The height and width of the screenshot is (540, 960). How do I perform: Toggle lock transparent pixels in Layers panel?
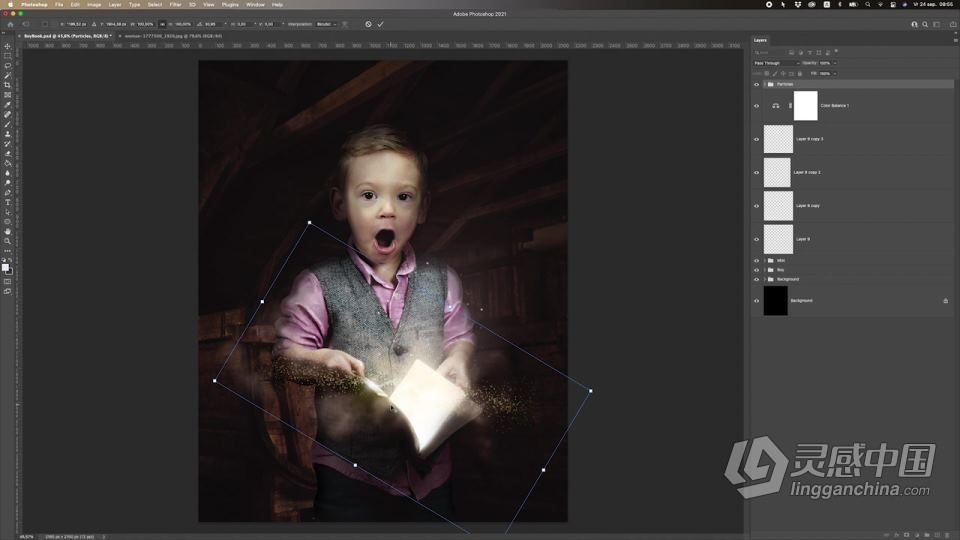[767, 73]
